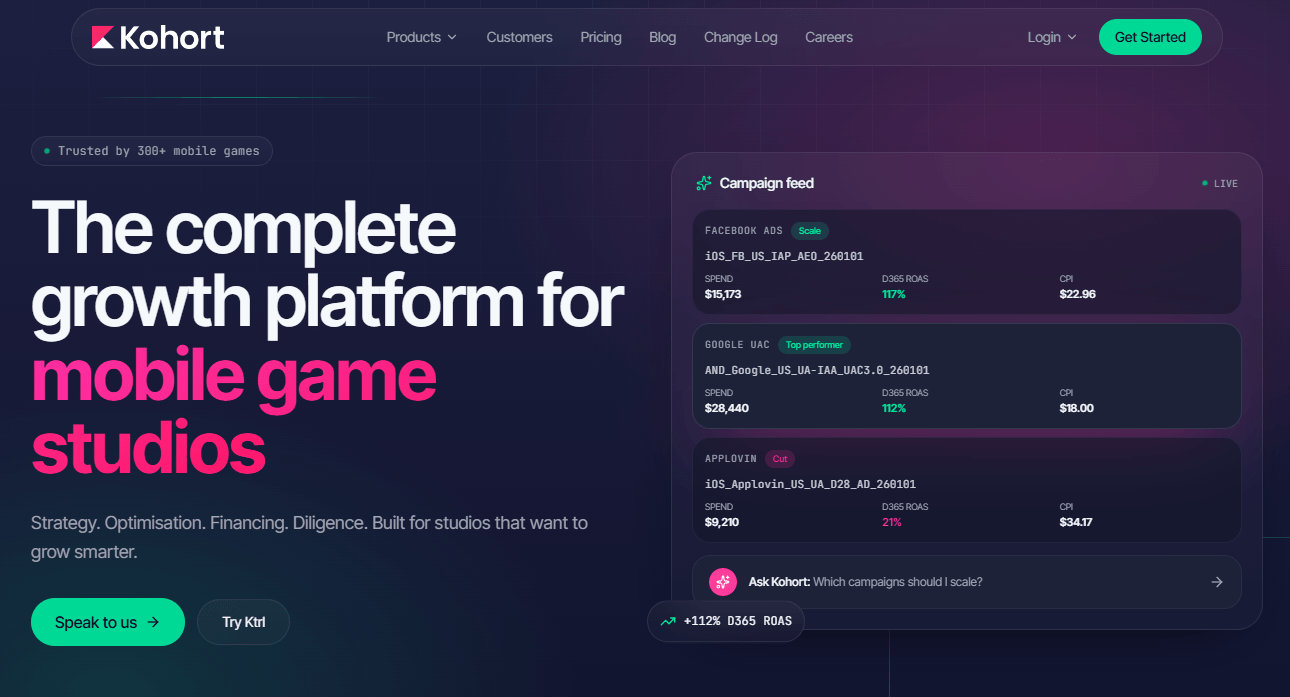Click the $34.17 CPI value
This screenshot has width=1290, height=697.
(1076, 522)
